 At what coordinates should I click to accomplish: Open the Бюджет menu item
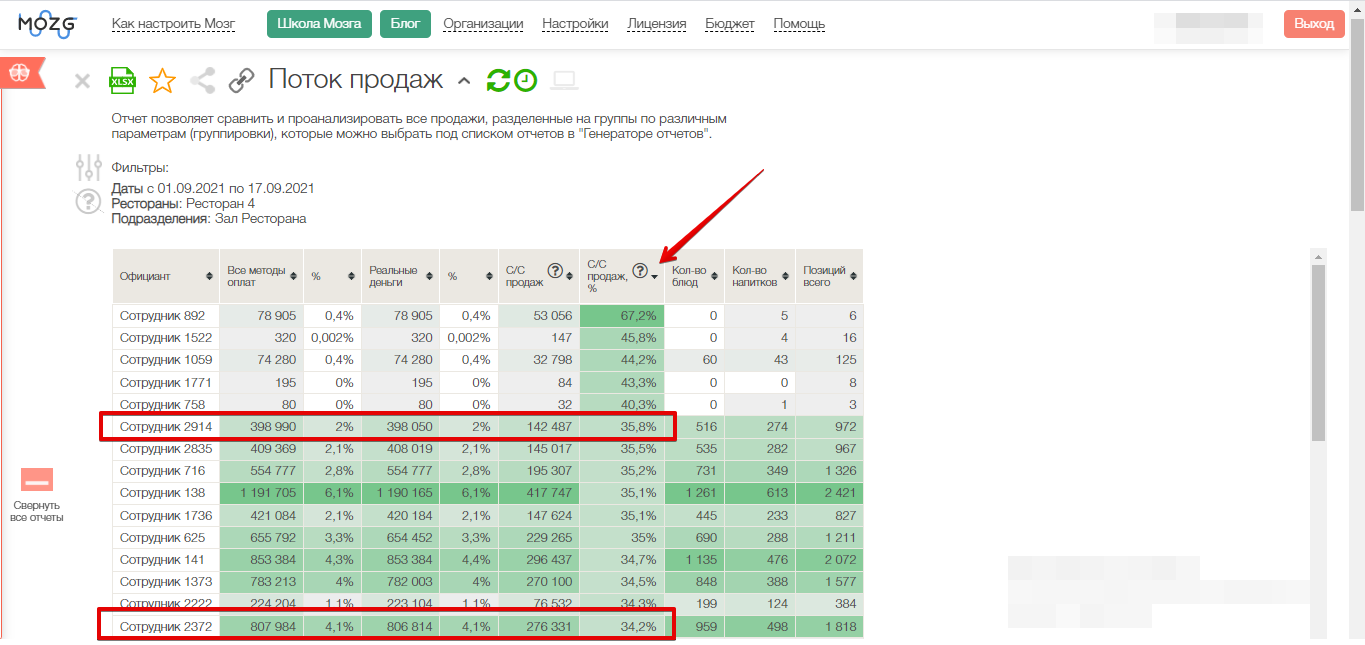tap(730, 24)
